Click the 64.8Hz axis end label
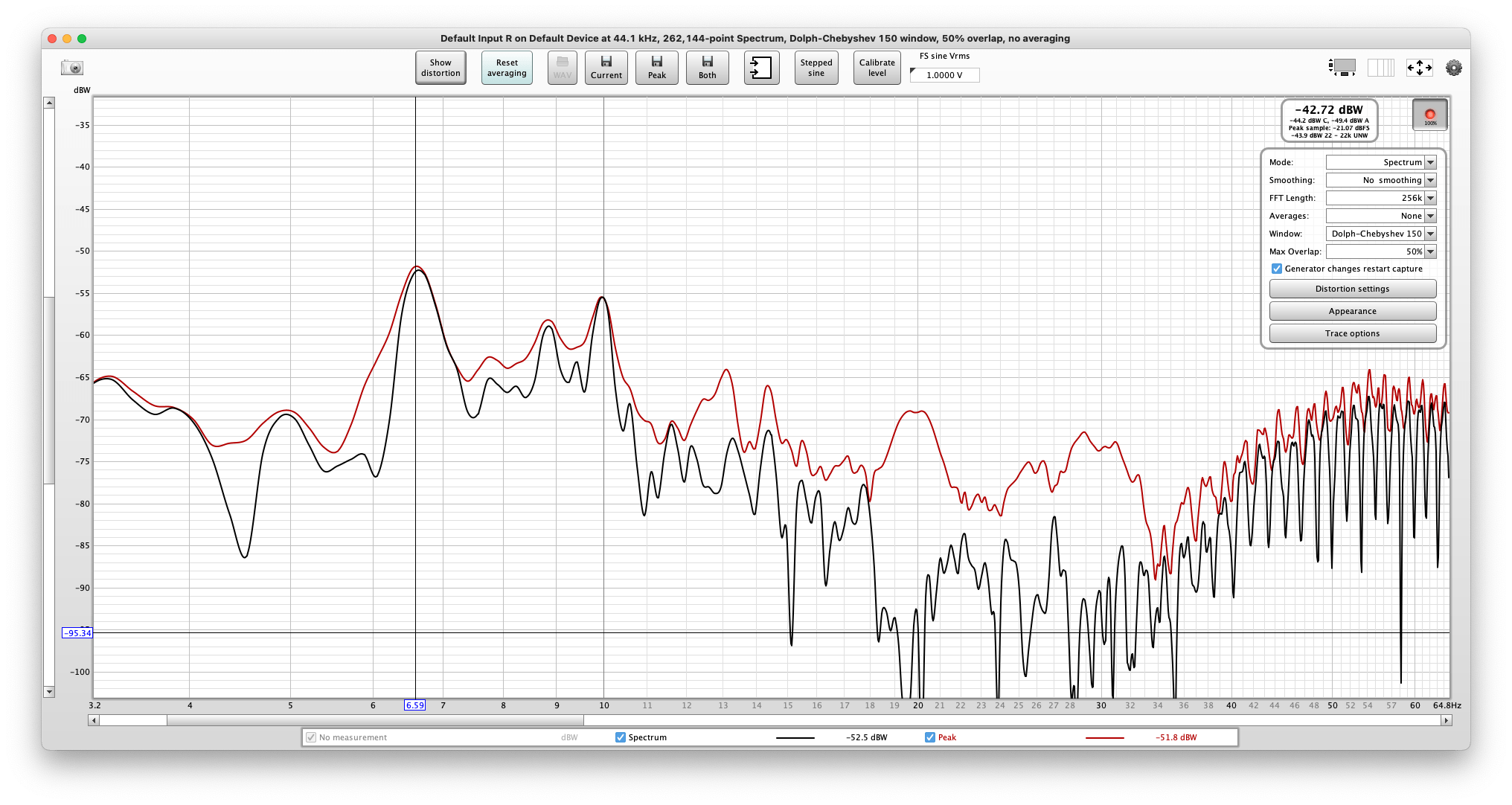 [1447, 705]
